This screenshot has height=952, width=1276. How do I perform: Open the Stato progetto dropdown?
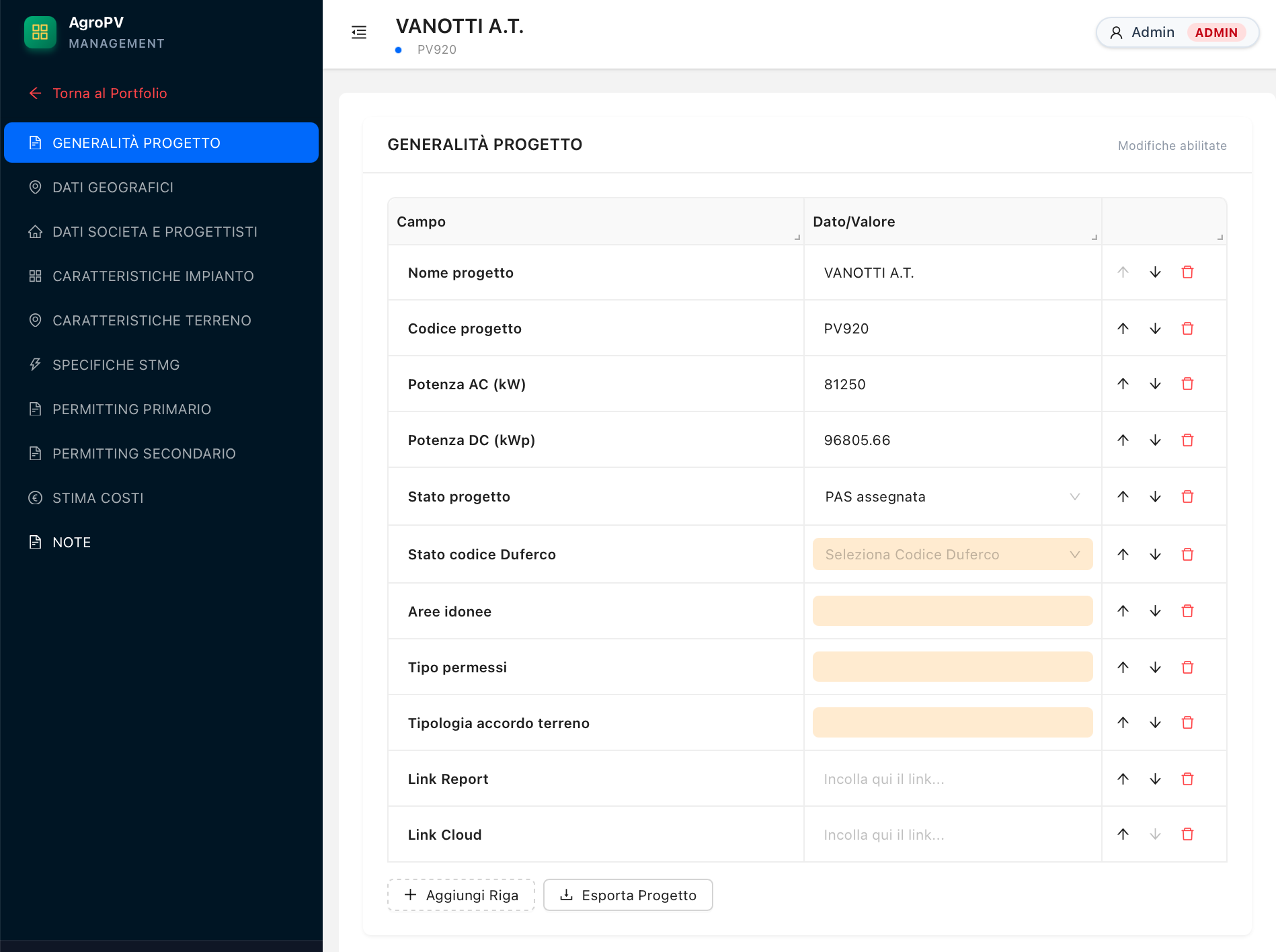(953, 497)
